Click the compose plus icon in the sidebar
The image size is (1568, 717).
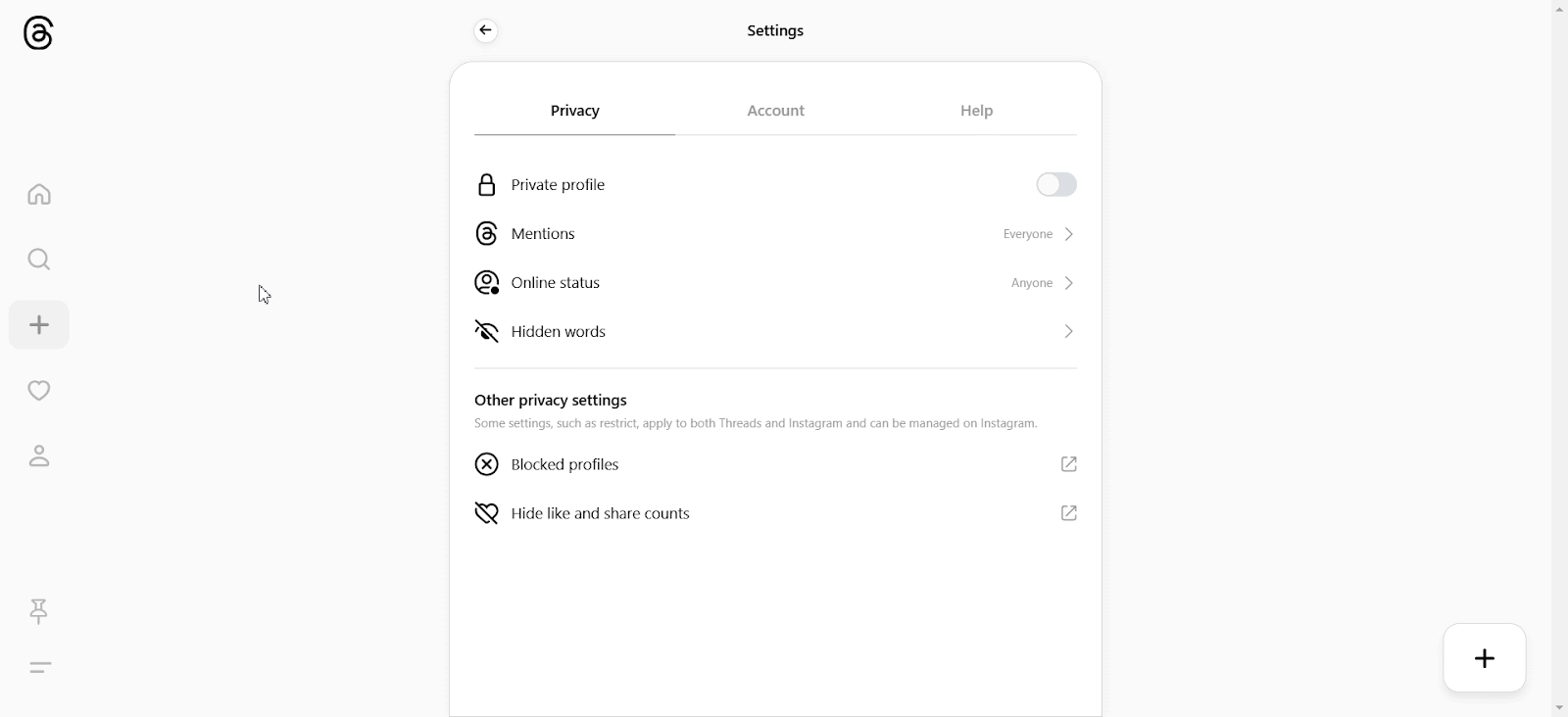37,324
